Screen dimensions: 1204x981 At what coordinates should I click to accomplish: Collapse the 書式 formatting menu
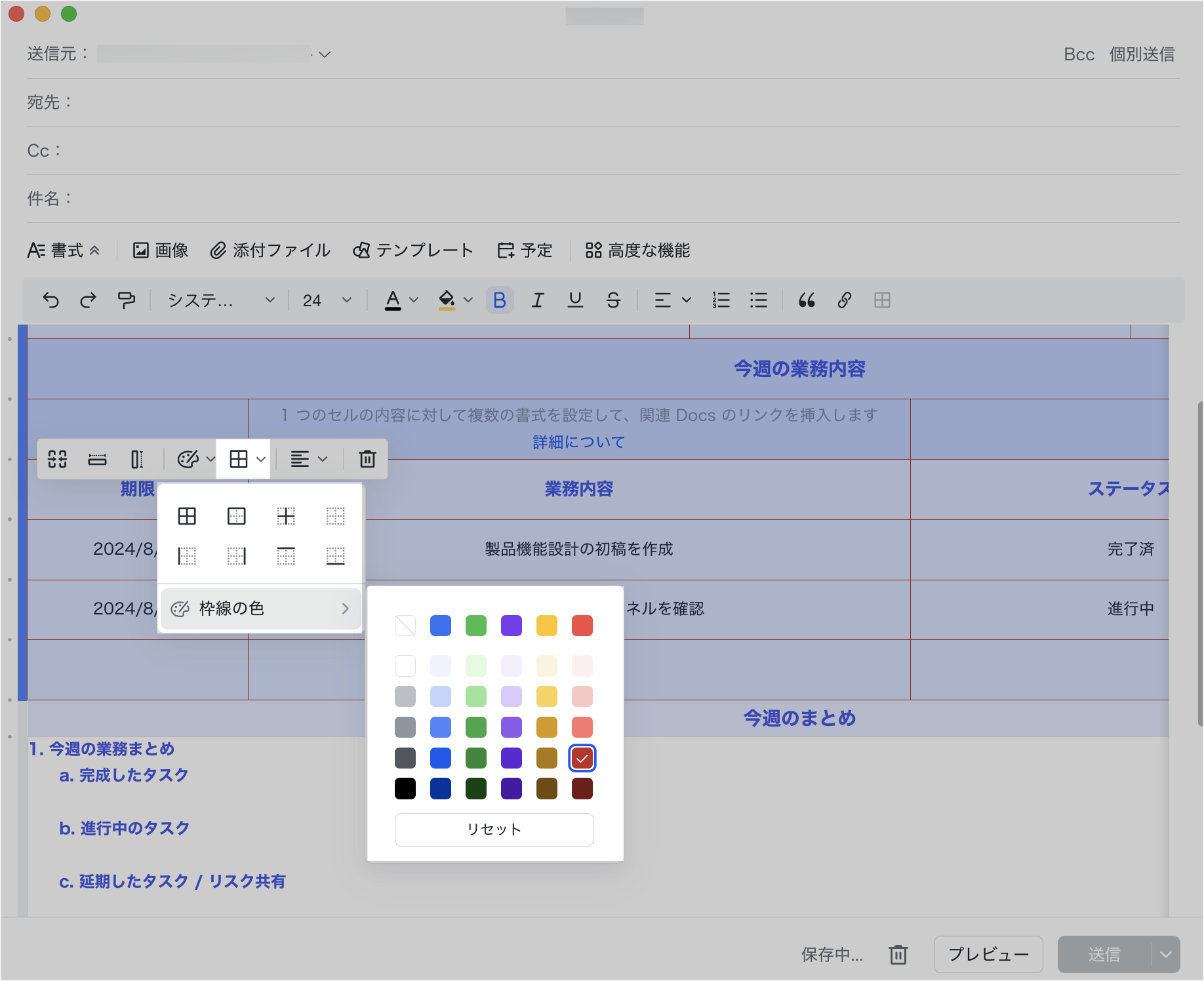click(64, 250)
